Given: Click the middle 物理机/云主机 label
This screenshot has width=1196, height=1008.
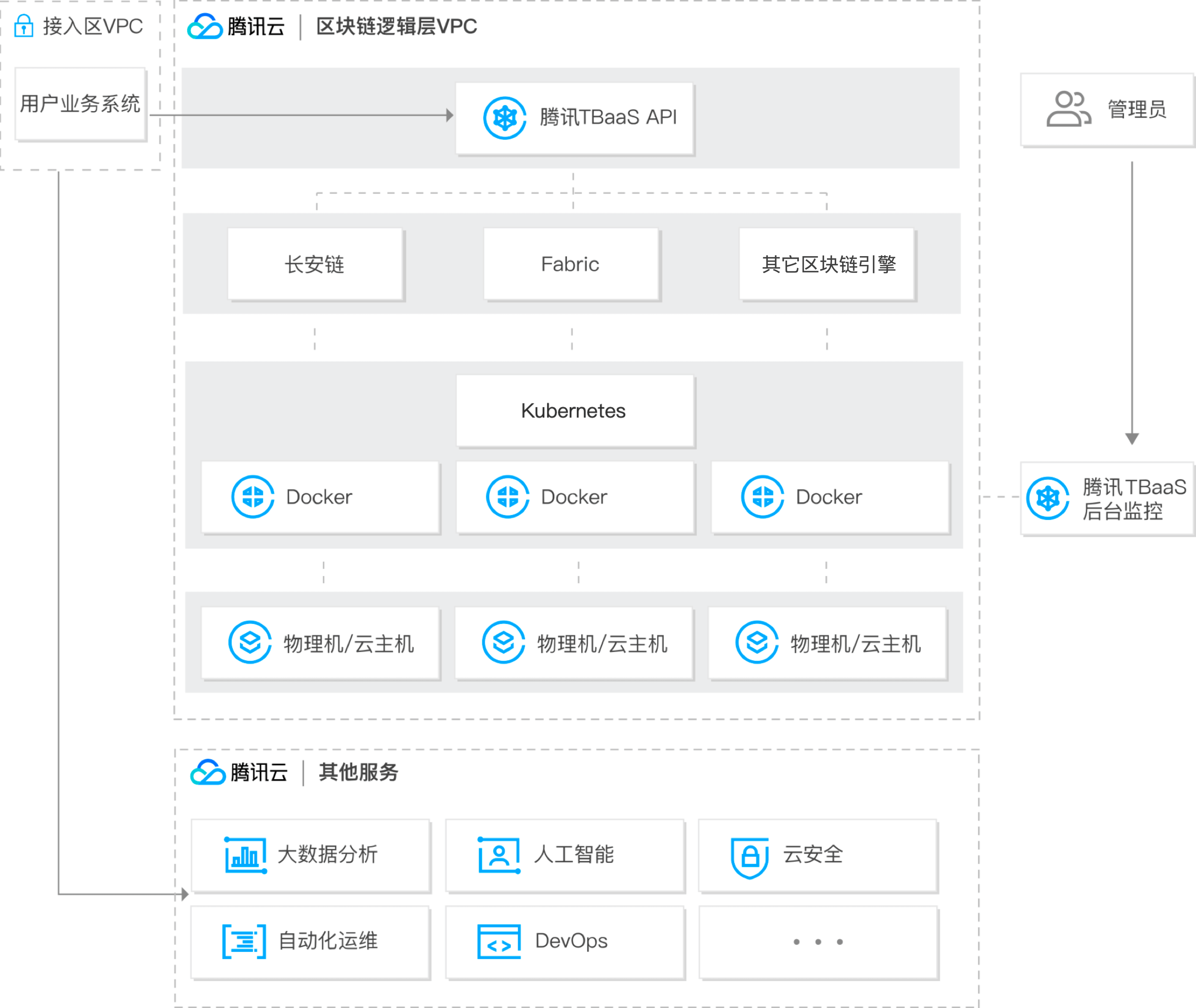Looking at the screenshot, I should (x=602, y=644).
